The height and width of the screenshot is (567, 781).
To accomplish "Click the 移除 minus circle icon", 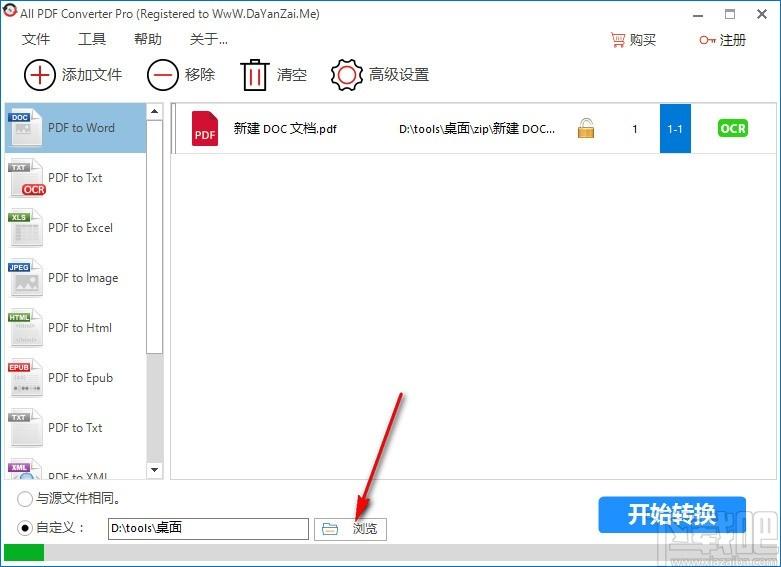I will (x=162, y=75).
